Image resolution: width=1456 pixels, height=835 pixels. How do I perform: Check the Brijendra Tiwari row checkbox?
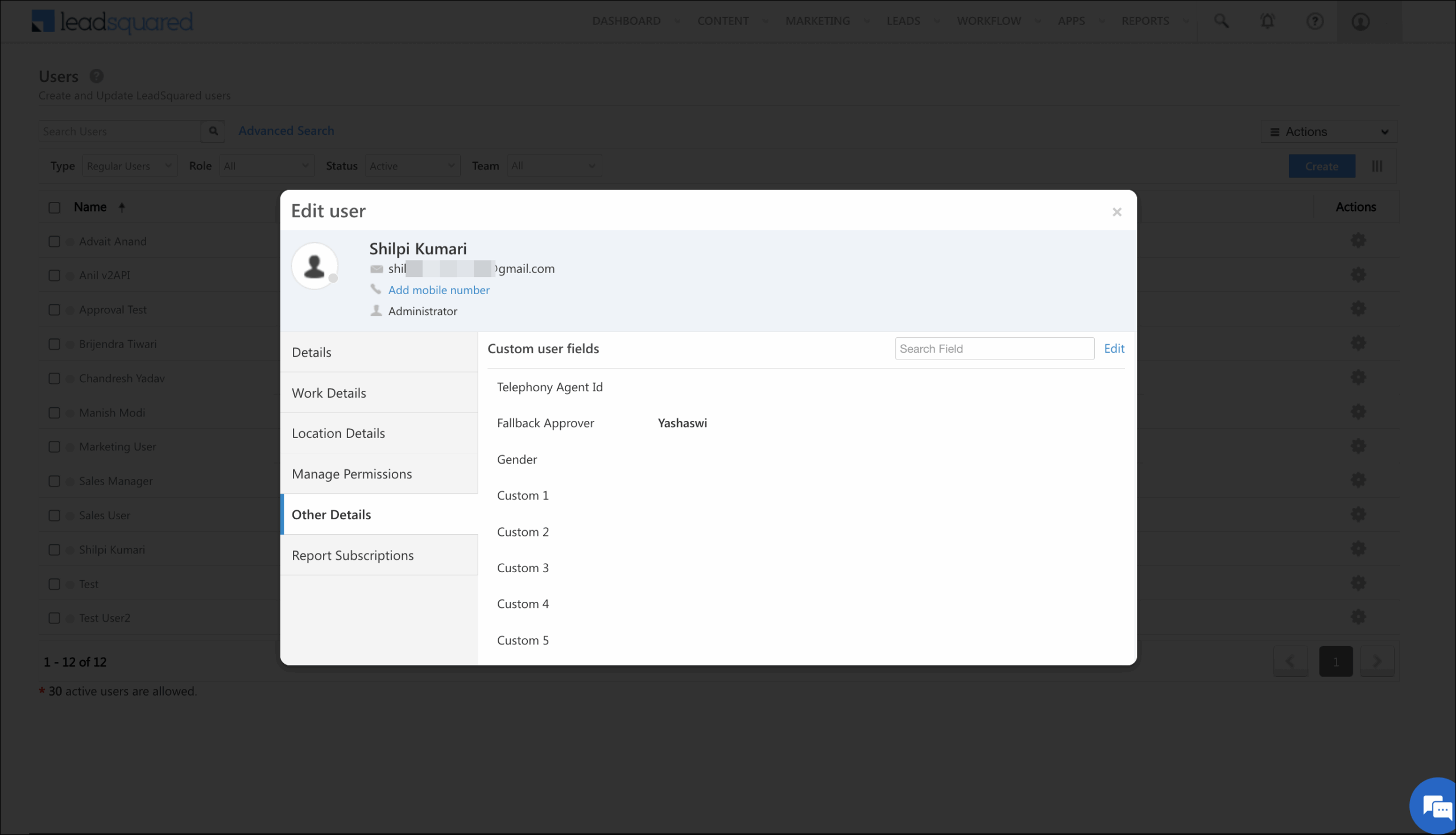tap(54, 344)
